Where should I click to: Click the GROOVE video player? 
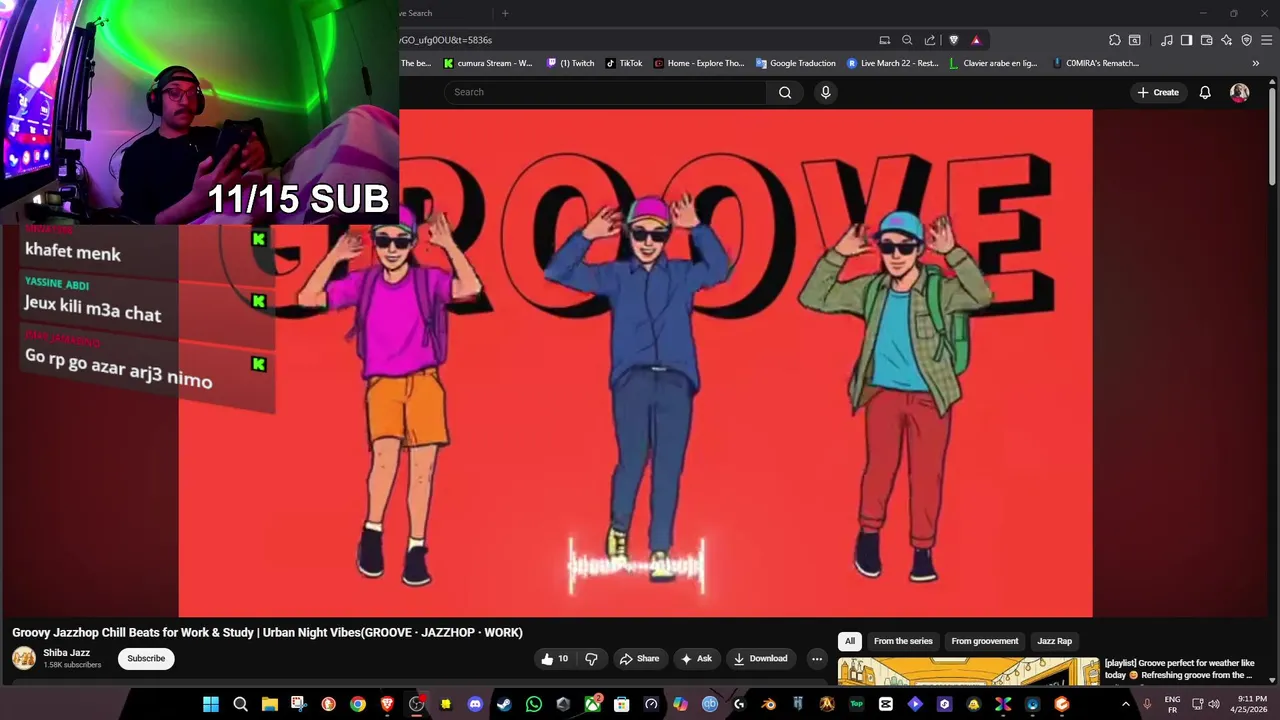click(635, 363)
